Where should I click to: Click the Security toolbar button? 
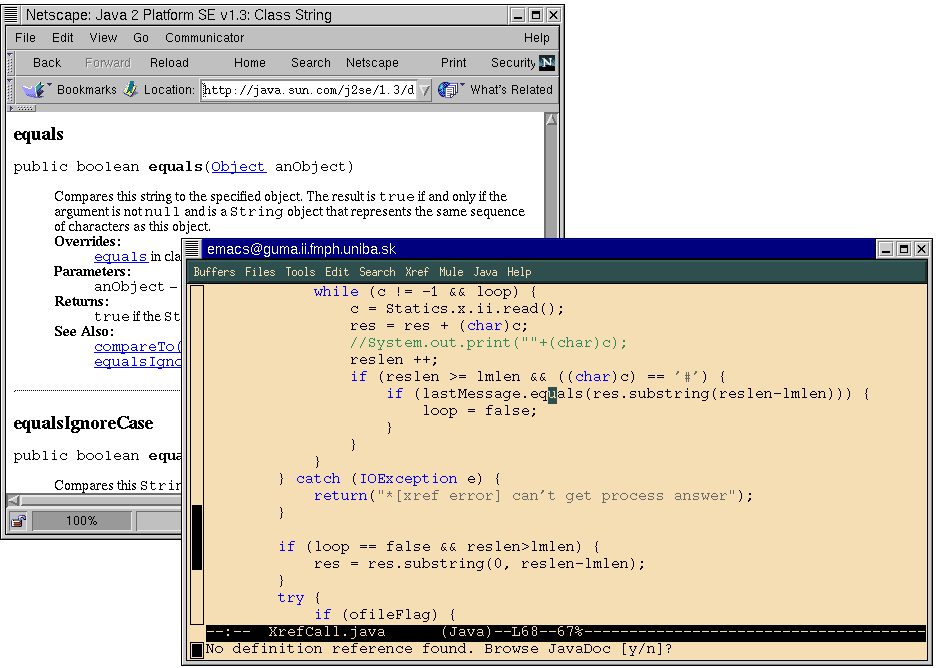pos(513,62)
